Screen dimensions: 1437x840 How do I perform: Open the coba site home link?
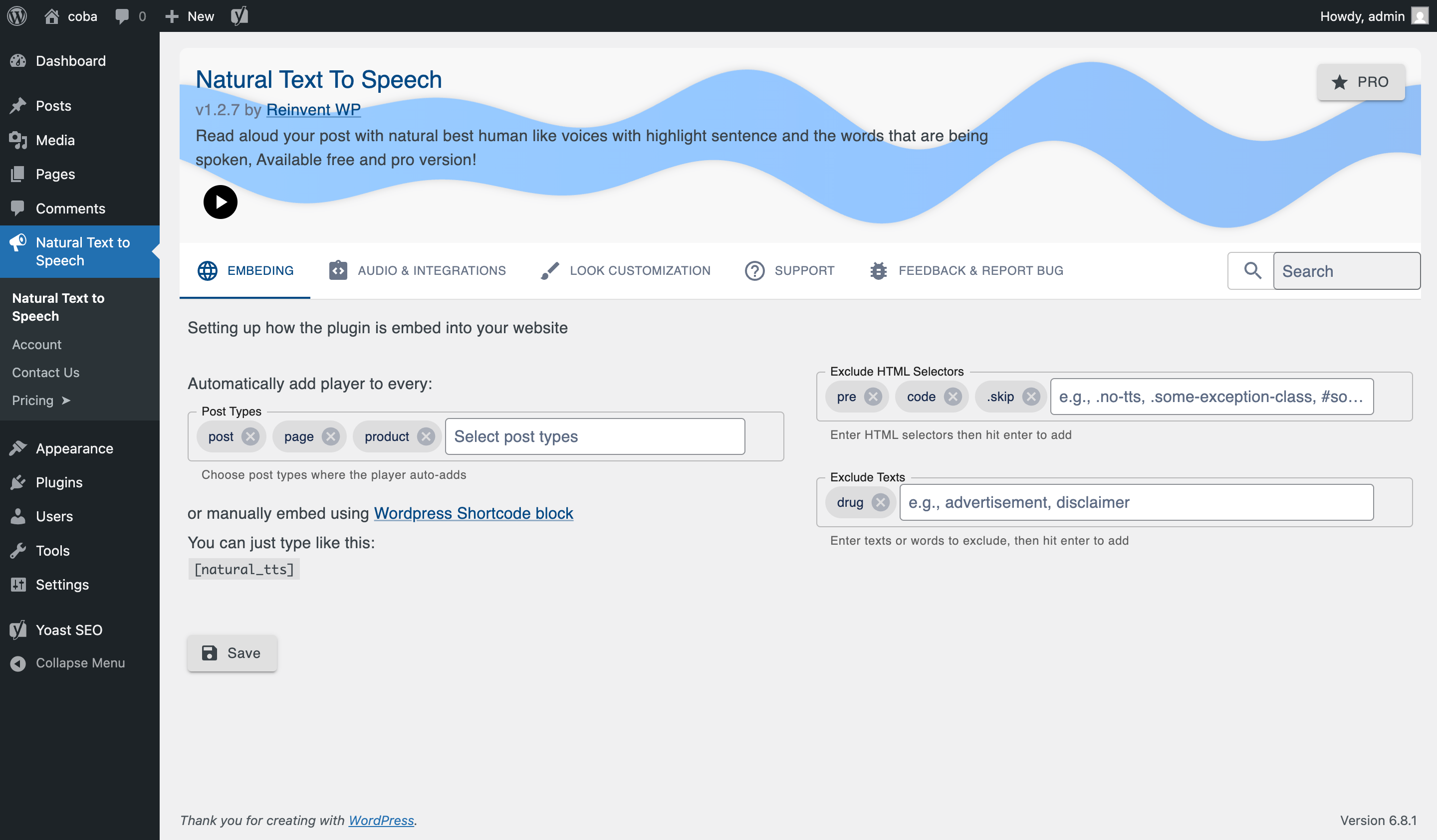(x=71, y=16)
